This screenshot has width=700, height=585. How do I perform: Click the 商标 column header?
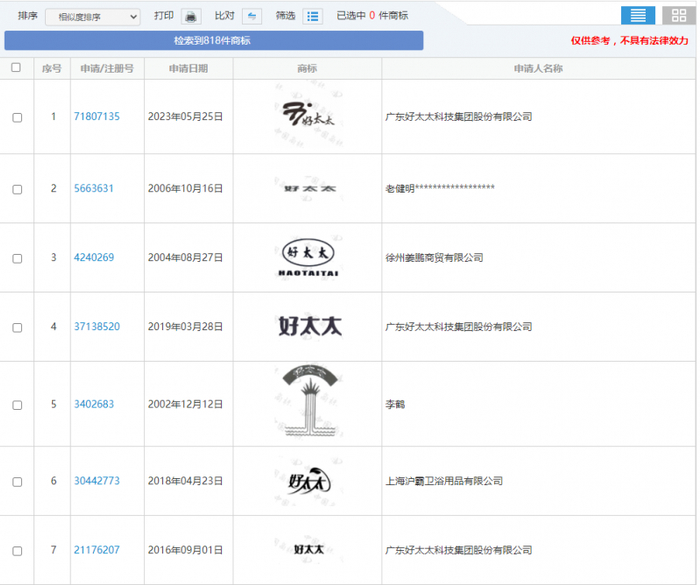[307, 69]
